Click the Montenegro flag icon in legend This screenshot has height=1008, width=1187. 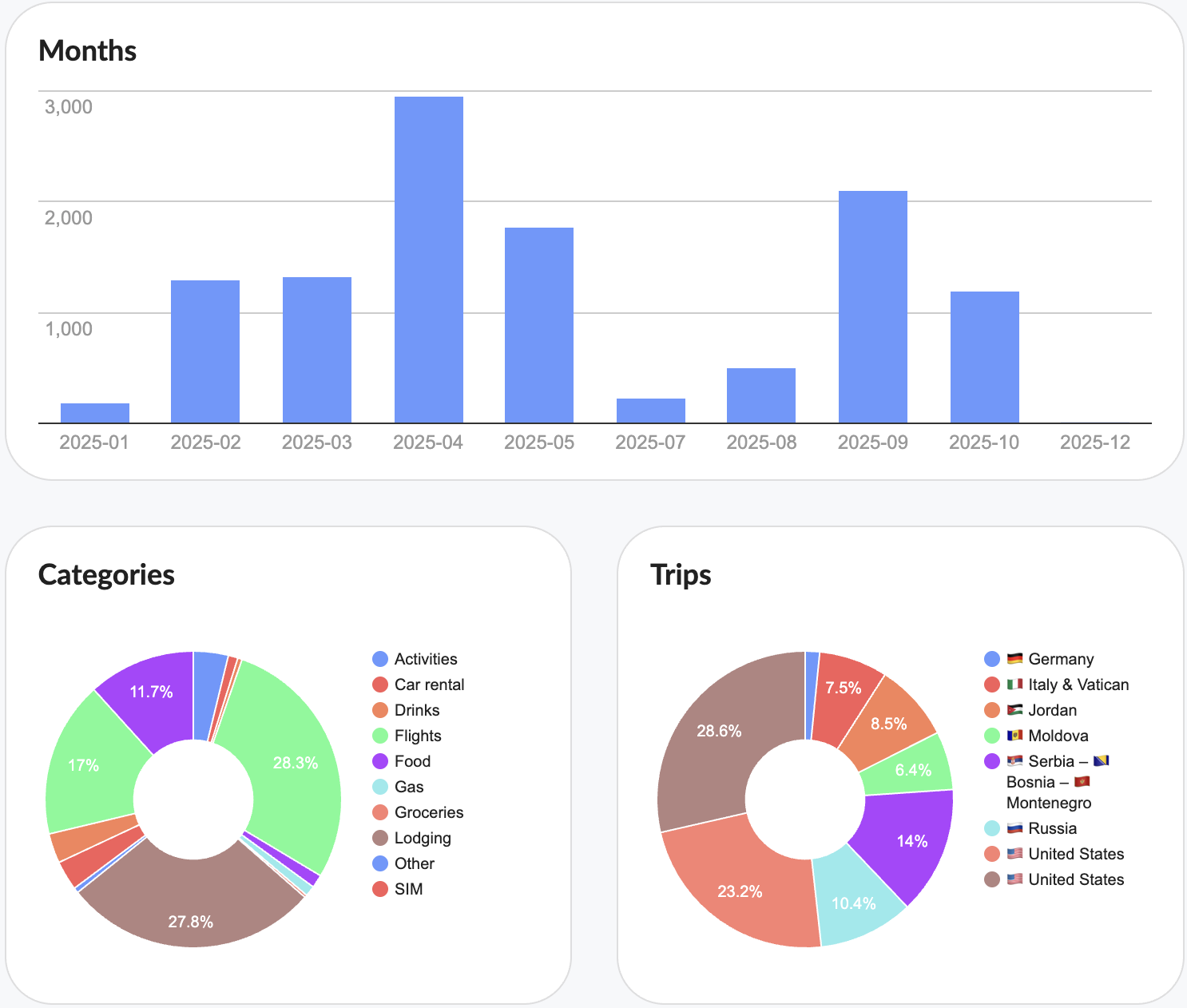pyautogui.click(x=1082, y=782)
